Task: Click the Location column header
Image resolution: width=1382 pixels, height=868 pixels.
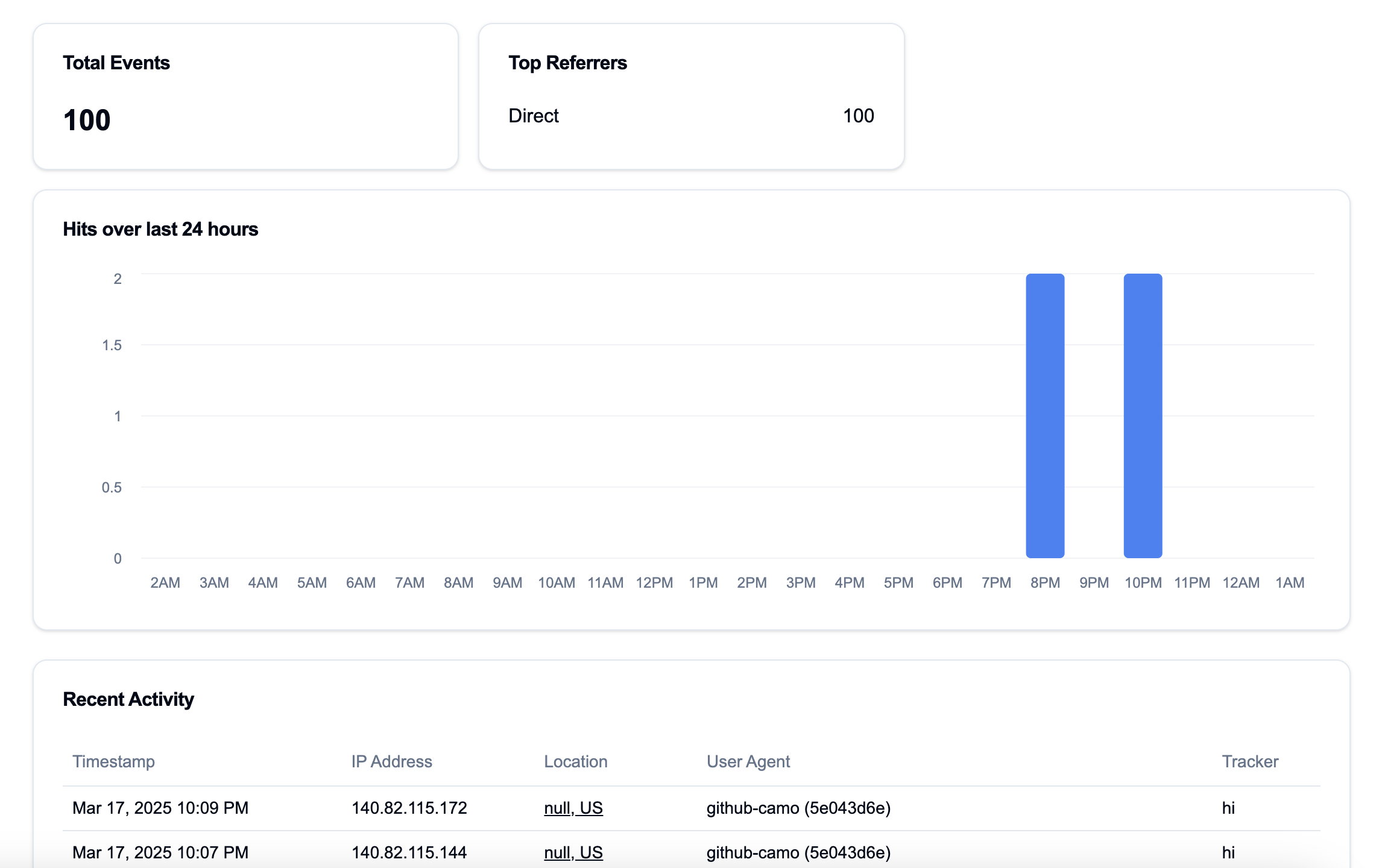Action: coord(575,761)
